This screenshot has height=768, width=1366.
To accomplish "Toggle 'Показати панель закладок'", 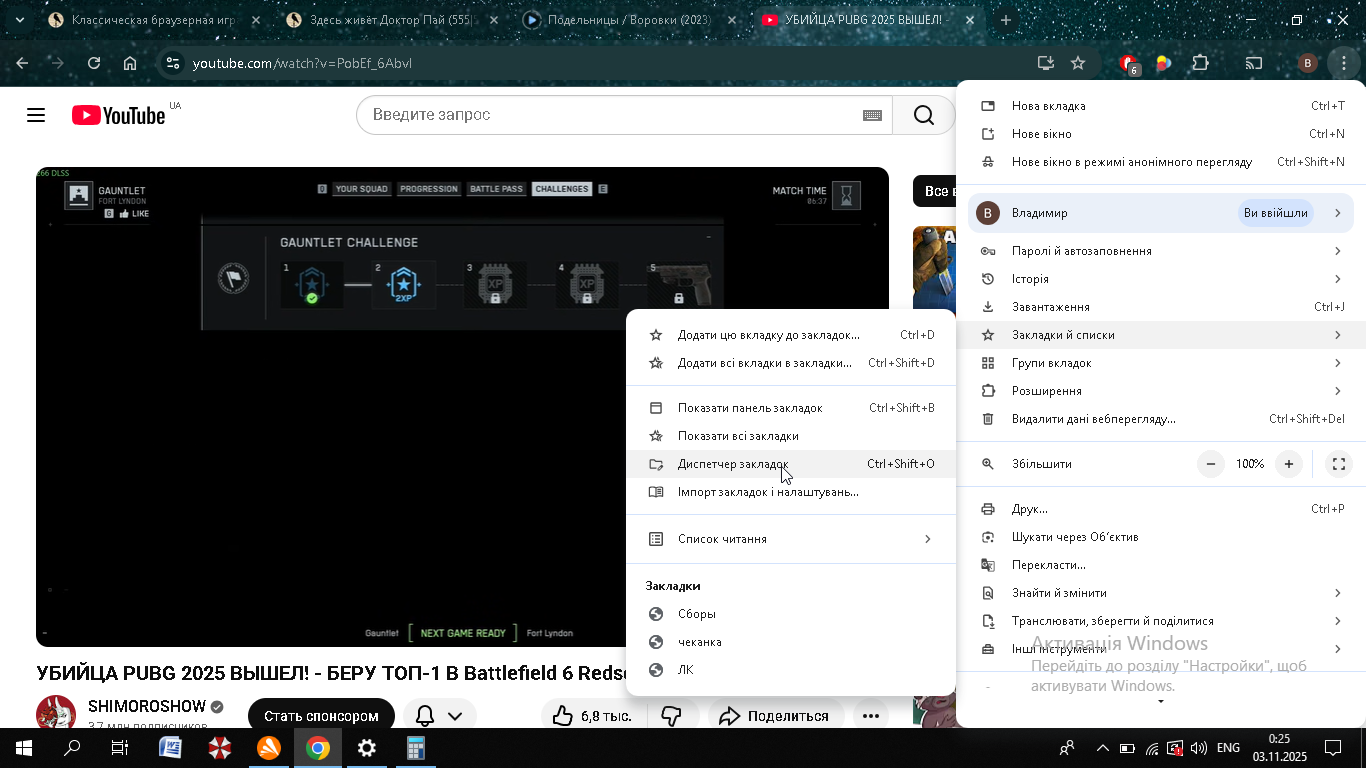I will pyautogui.click(x=791, y=408).
